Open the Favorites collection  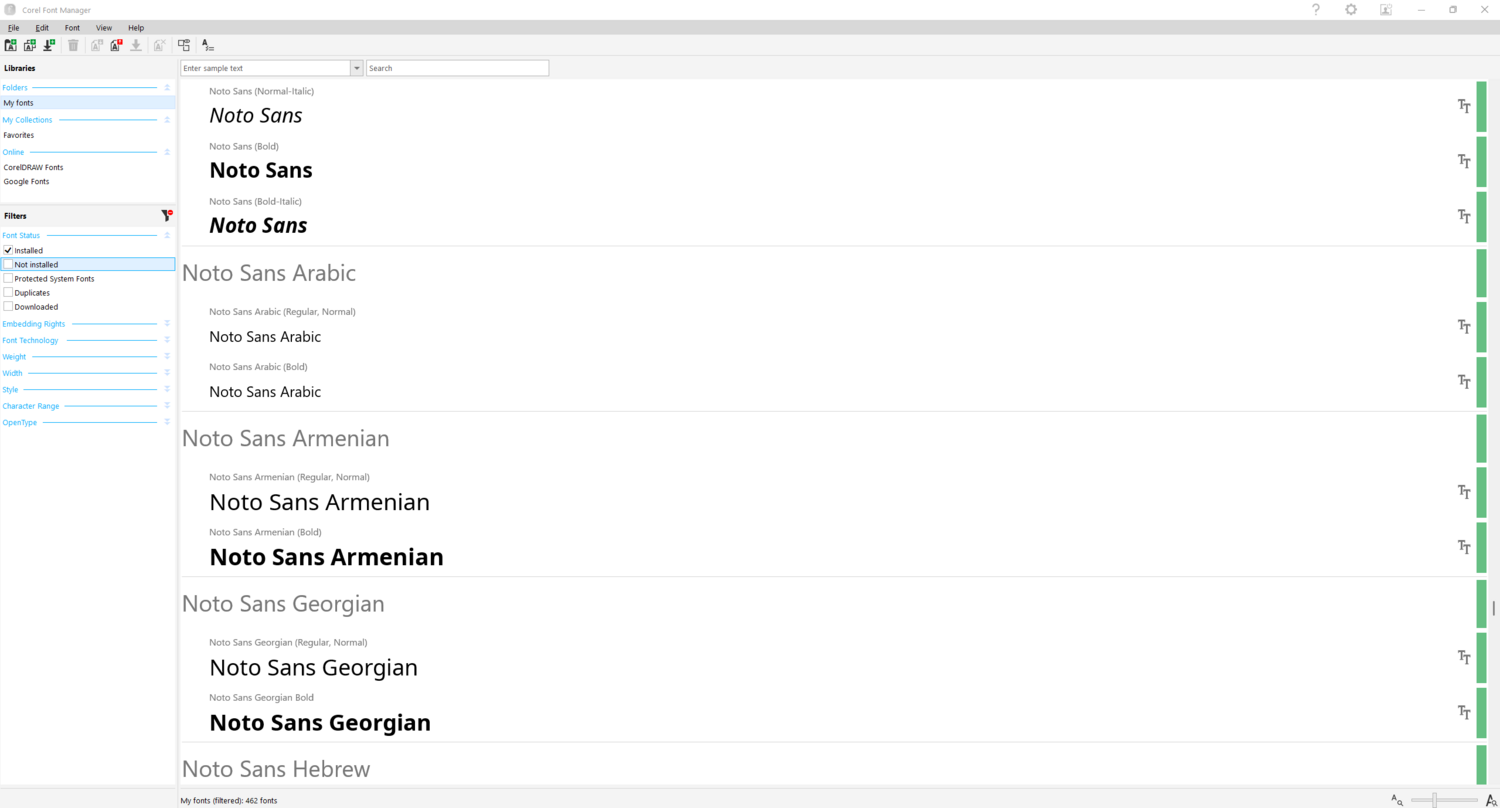tap(19, 135)
